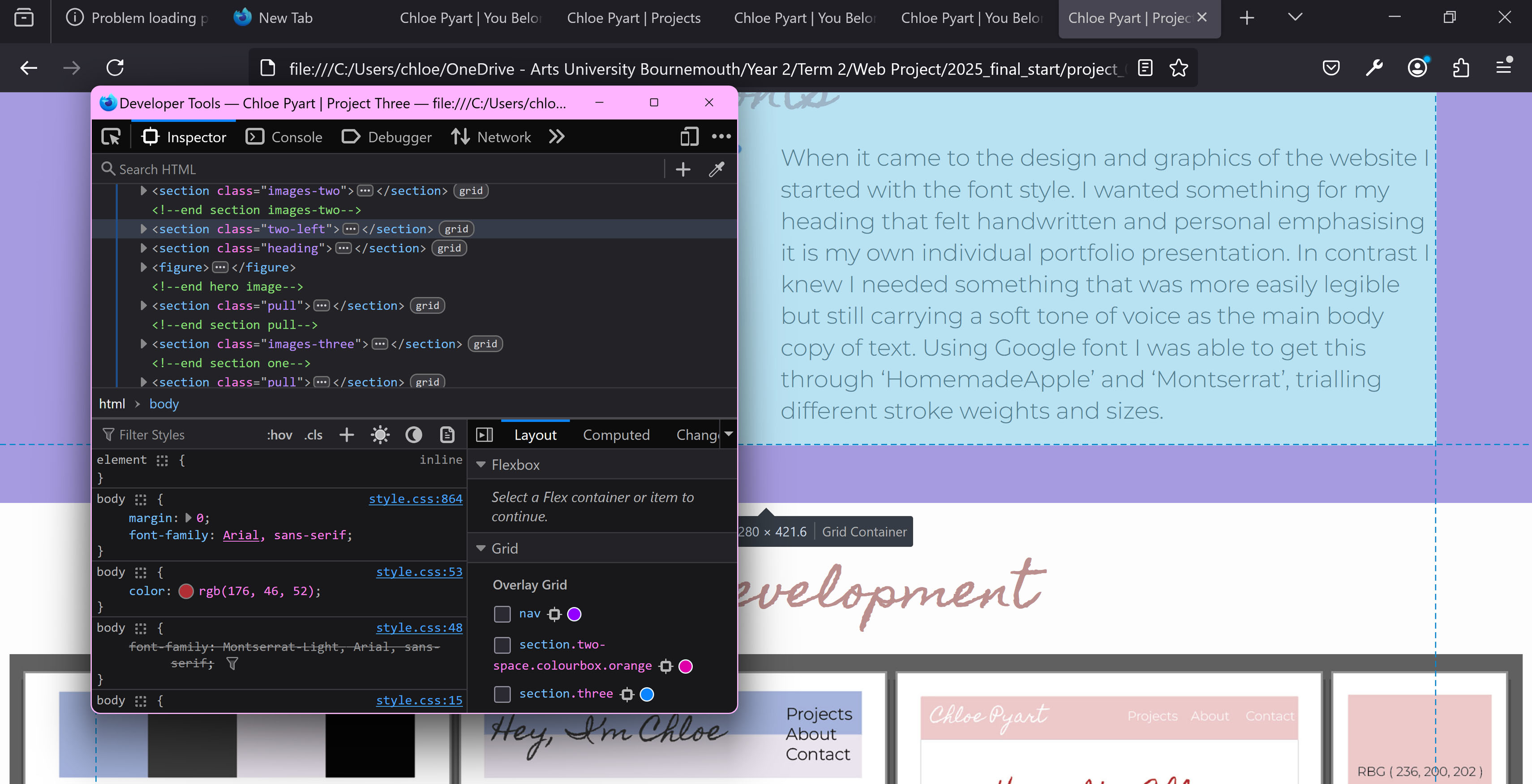The image size is (1532, 784).
Task: Open the Inspector panel
Action: point(184,137)
